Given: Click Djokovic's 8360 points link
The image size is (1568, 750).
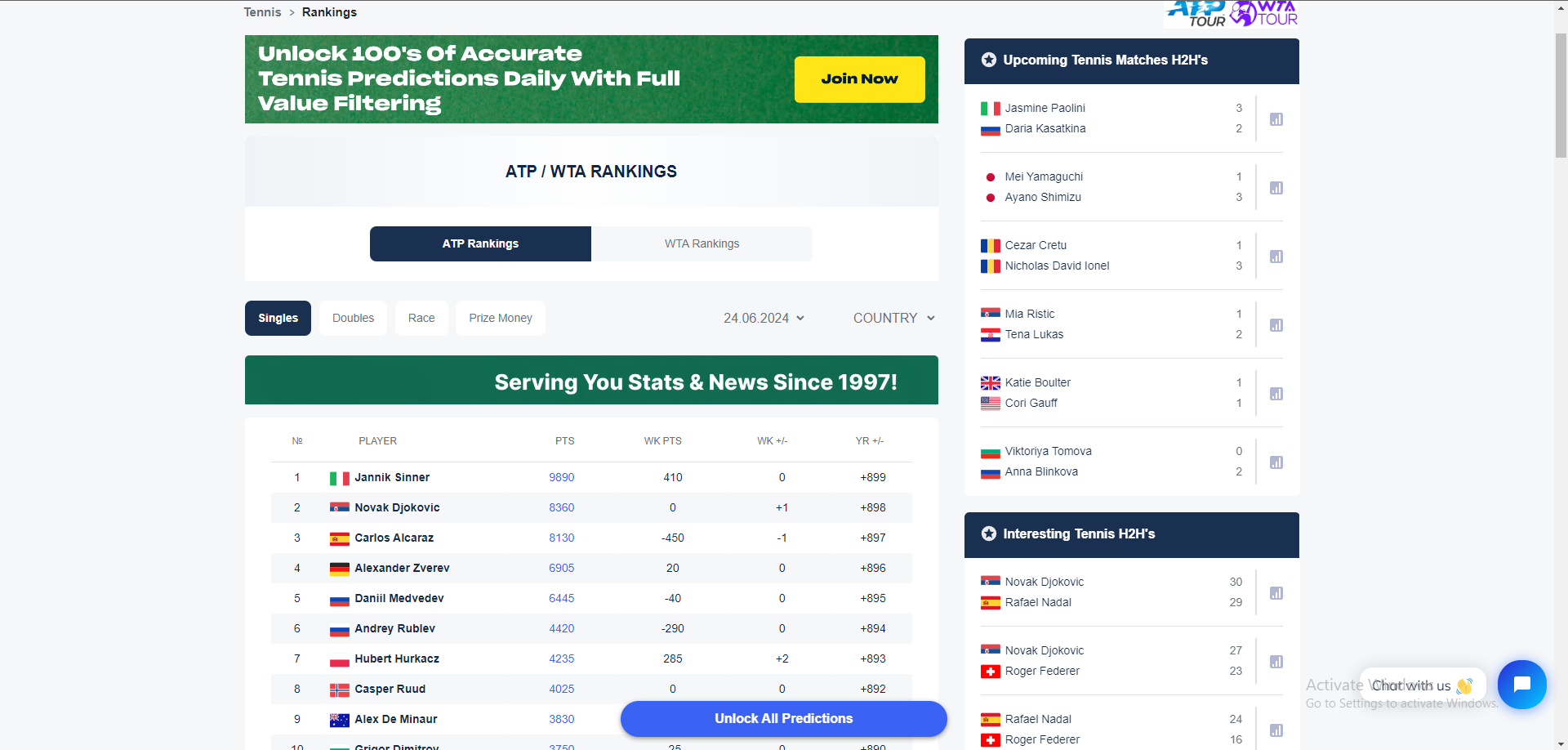Looking at the screenshot, I should coord(562,507).
